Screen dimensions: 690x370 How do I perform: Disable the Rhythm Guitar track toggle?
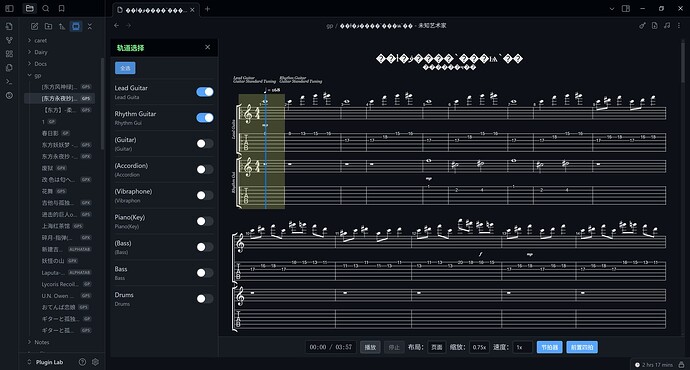click(205, 117)
